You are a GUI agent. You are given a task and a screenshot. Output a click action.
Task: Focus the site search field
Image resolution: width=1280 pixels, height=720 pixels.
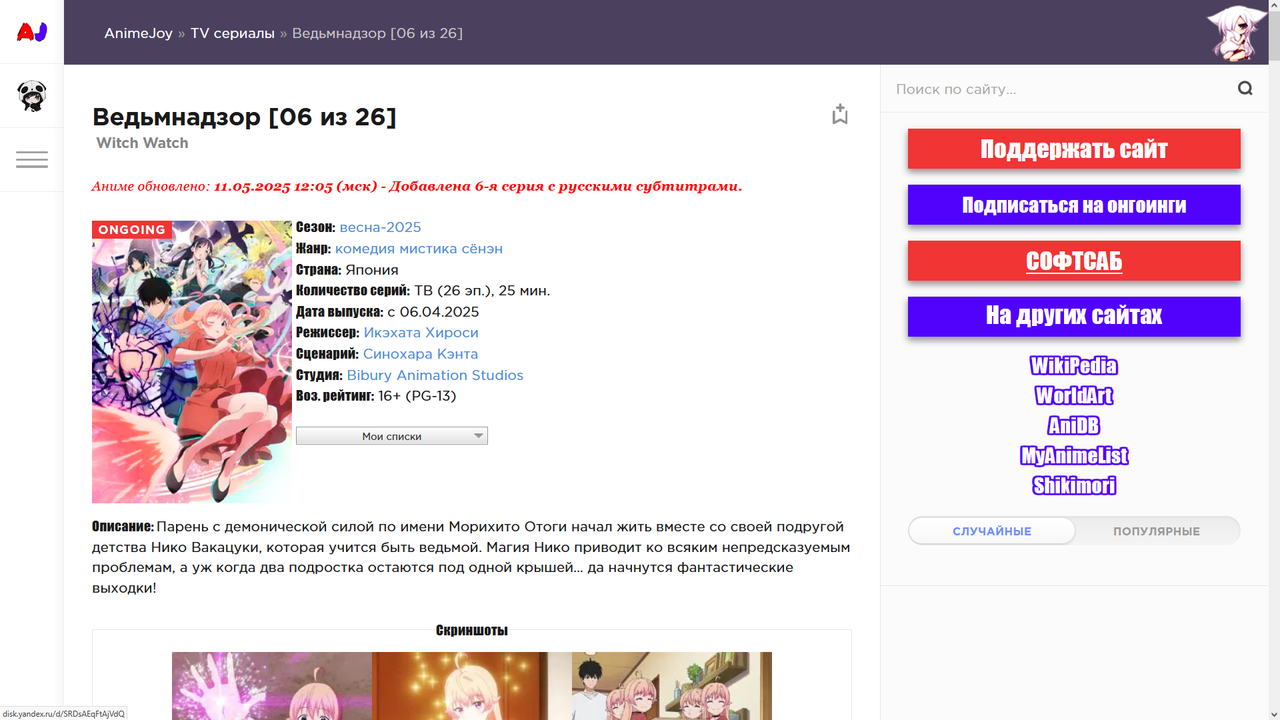click(1060, 89)
